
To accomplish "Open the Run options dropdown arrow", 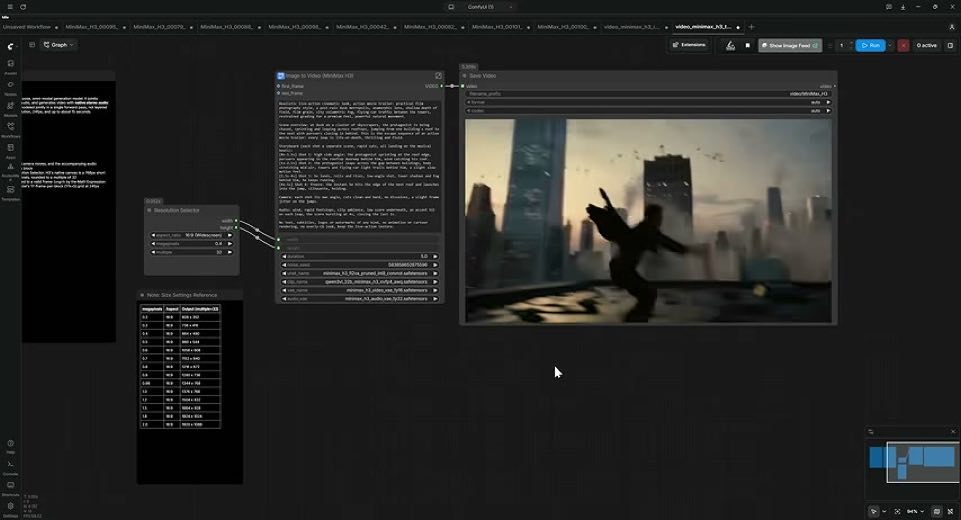I will pyautogui.click(x=890, y=45).
